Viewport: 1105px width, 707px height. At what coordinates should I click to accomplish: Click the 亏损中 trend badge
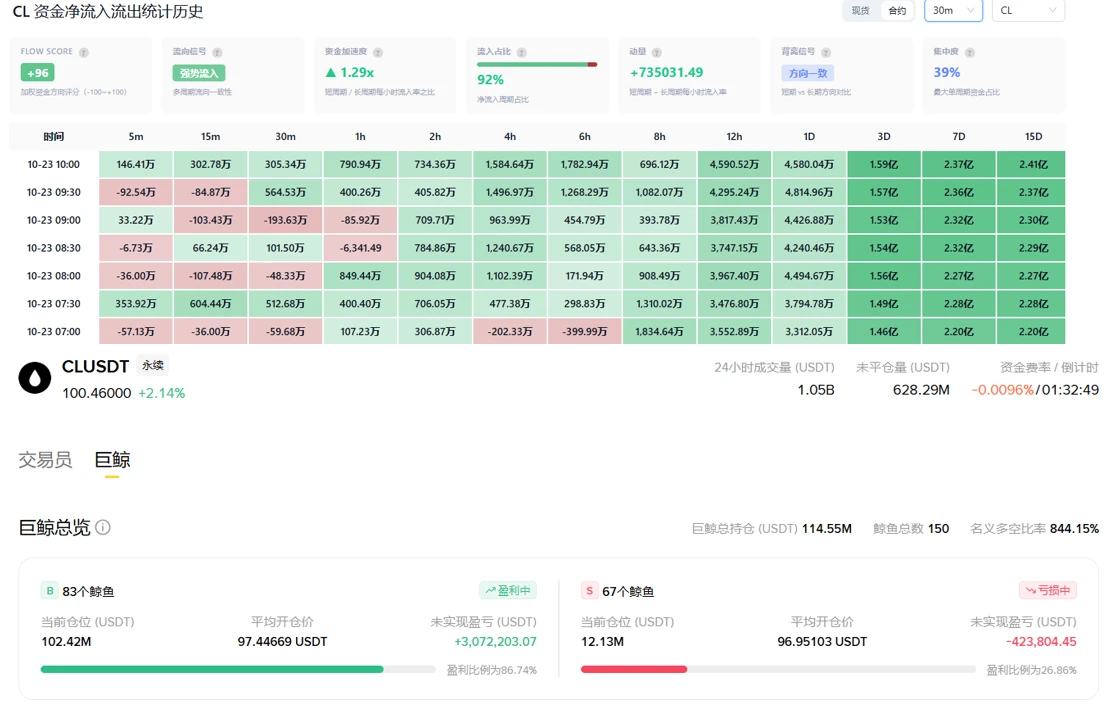click(x=1048, y=591)
